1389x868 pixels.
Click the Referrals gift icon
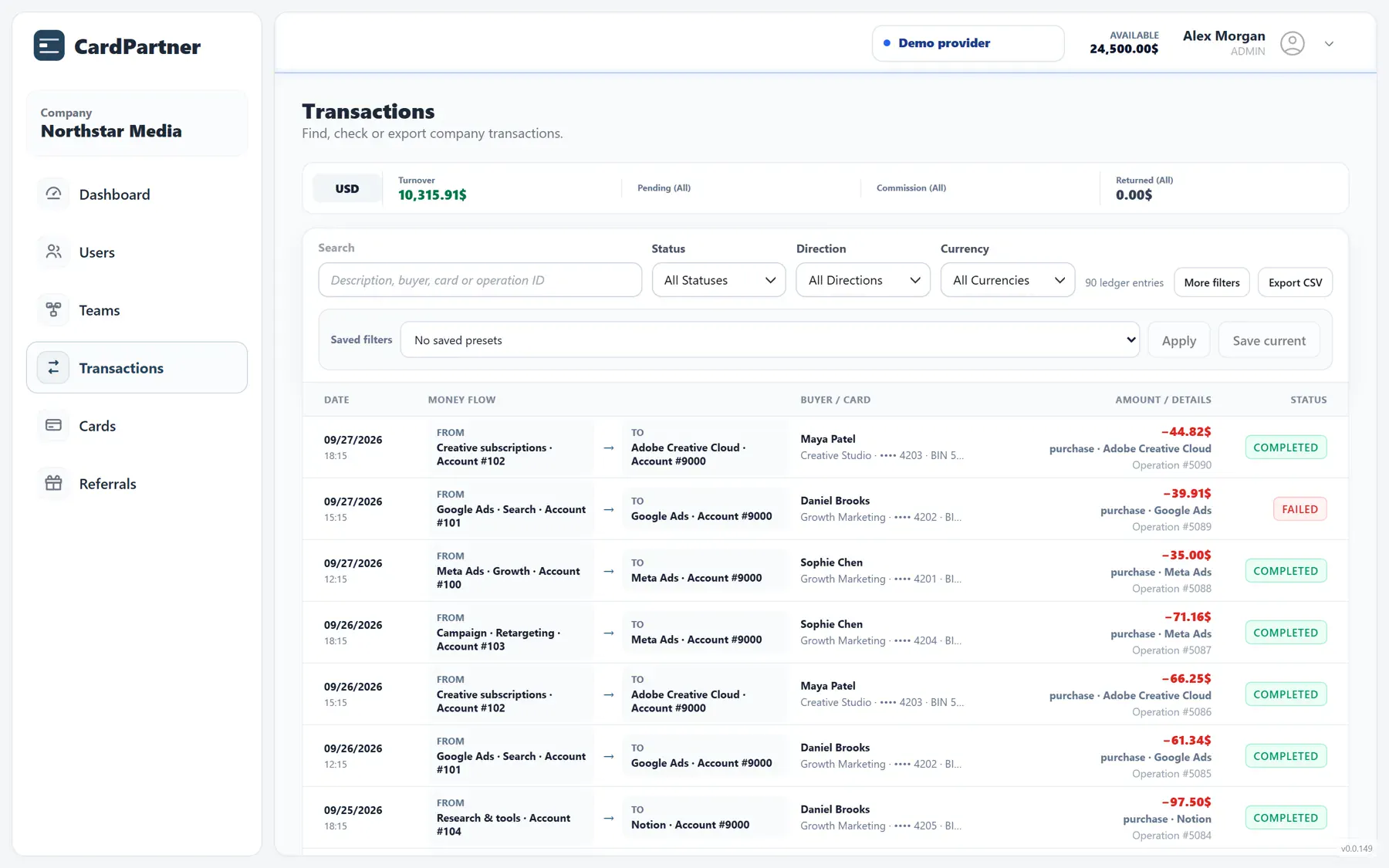coord(53,483)
